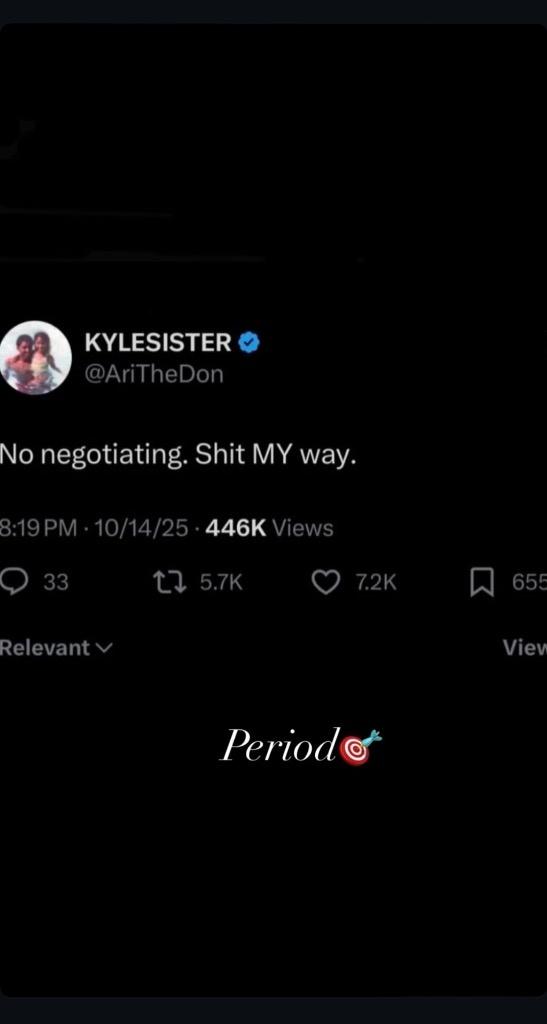
Task: Open the KYLESISTER profile picture
Action: (35, 357)
